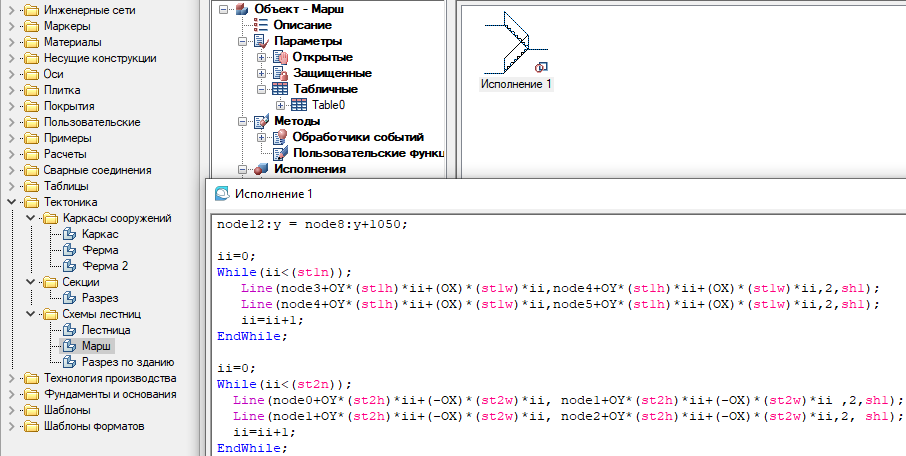Collapse the Табличные node
The width and height of the screenshot is (906, 456).
tap(261, 89)
